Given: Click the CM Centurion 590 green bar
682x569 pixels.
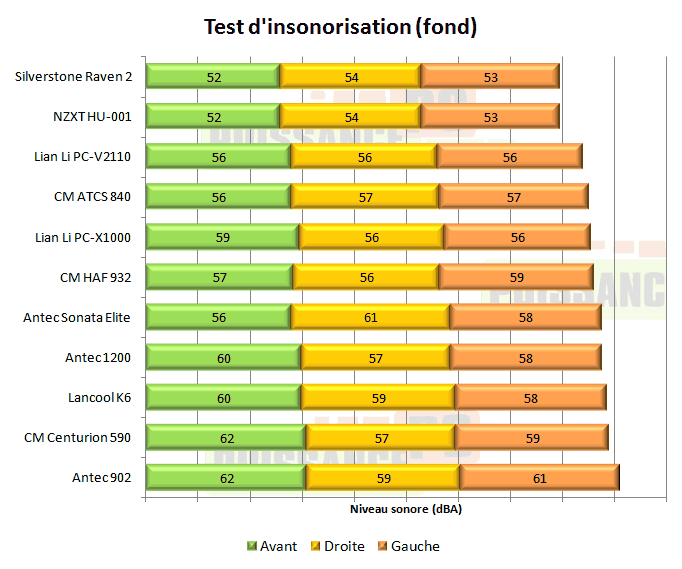Looking at the screenshot, I should 225,437.
